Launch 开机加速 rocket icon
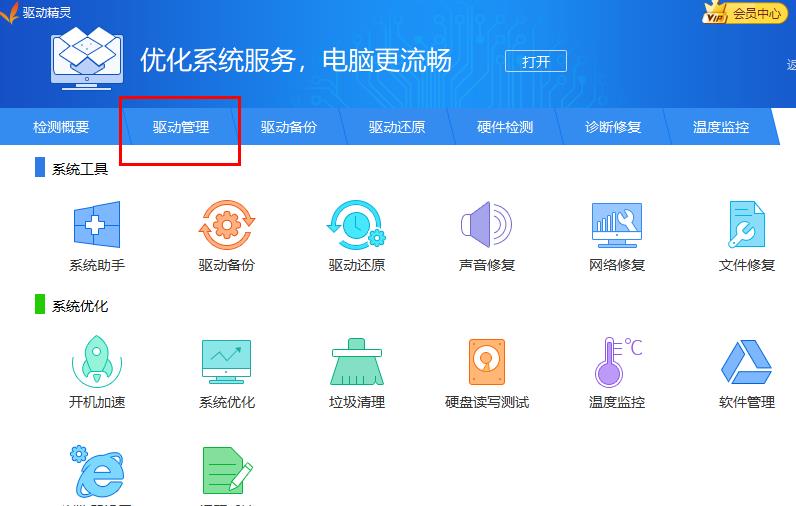 click(97, 361)
